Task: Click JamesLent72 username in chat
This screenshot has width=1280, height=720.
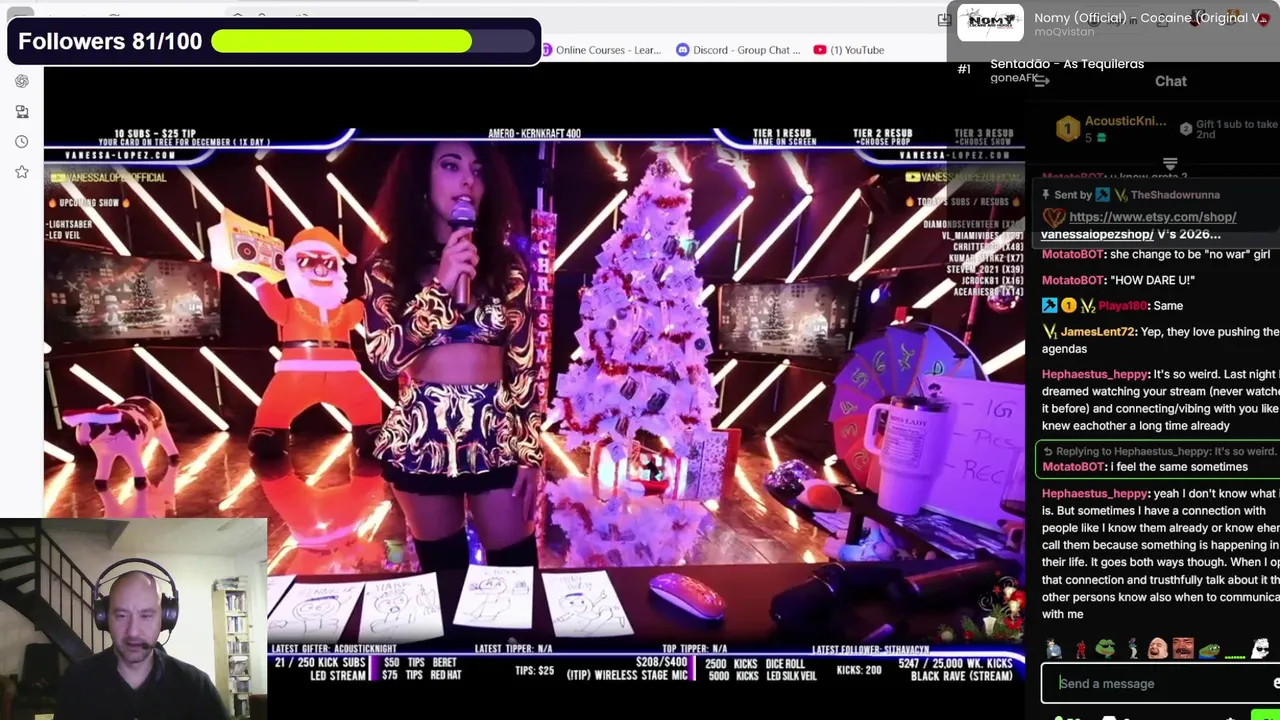Action: click(1097, 332)
